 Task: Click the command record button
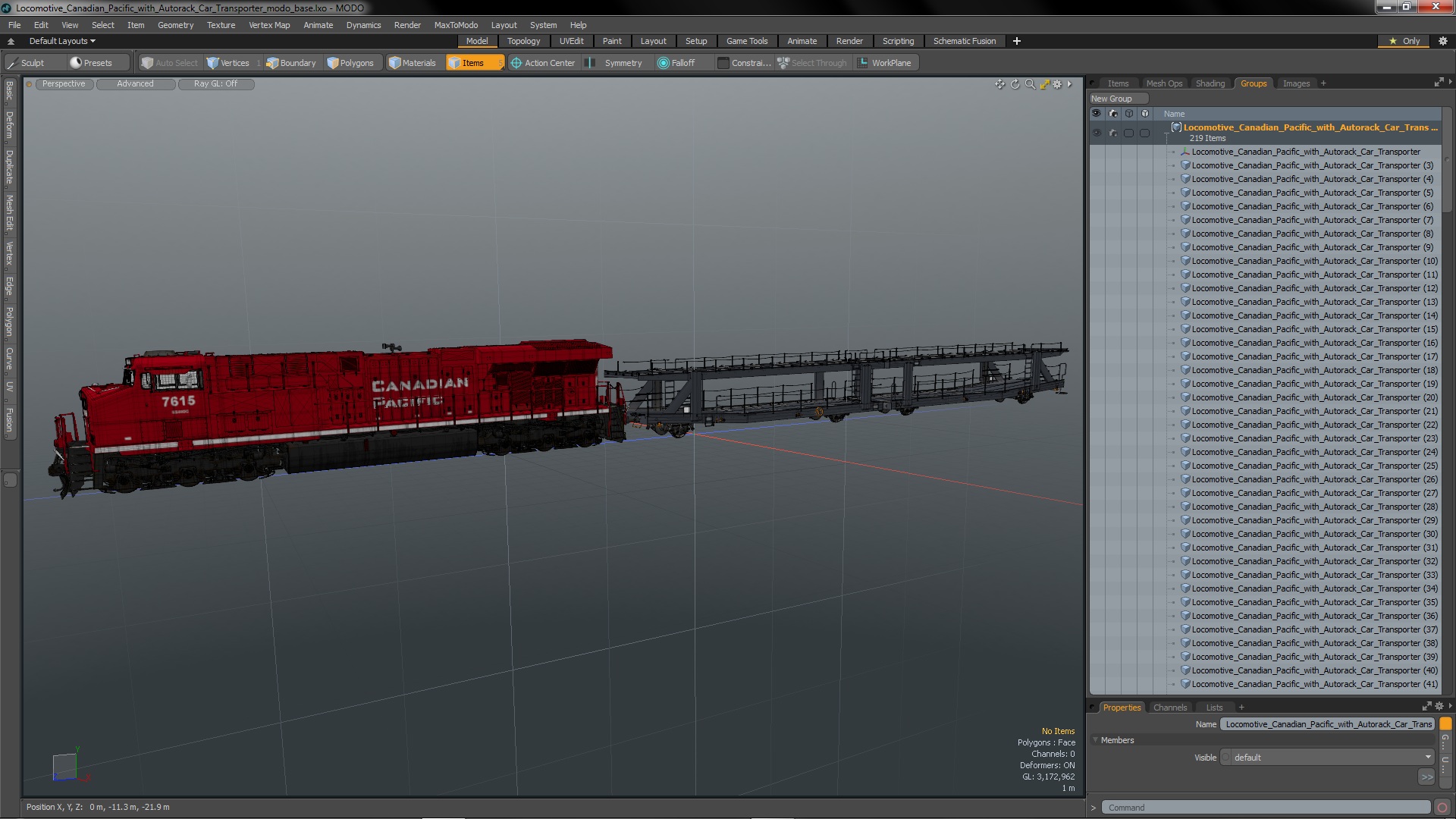(1442, 808)
